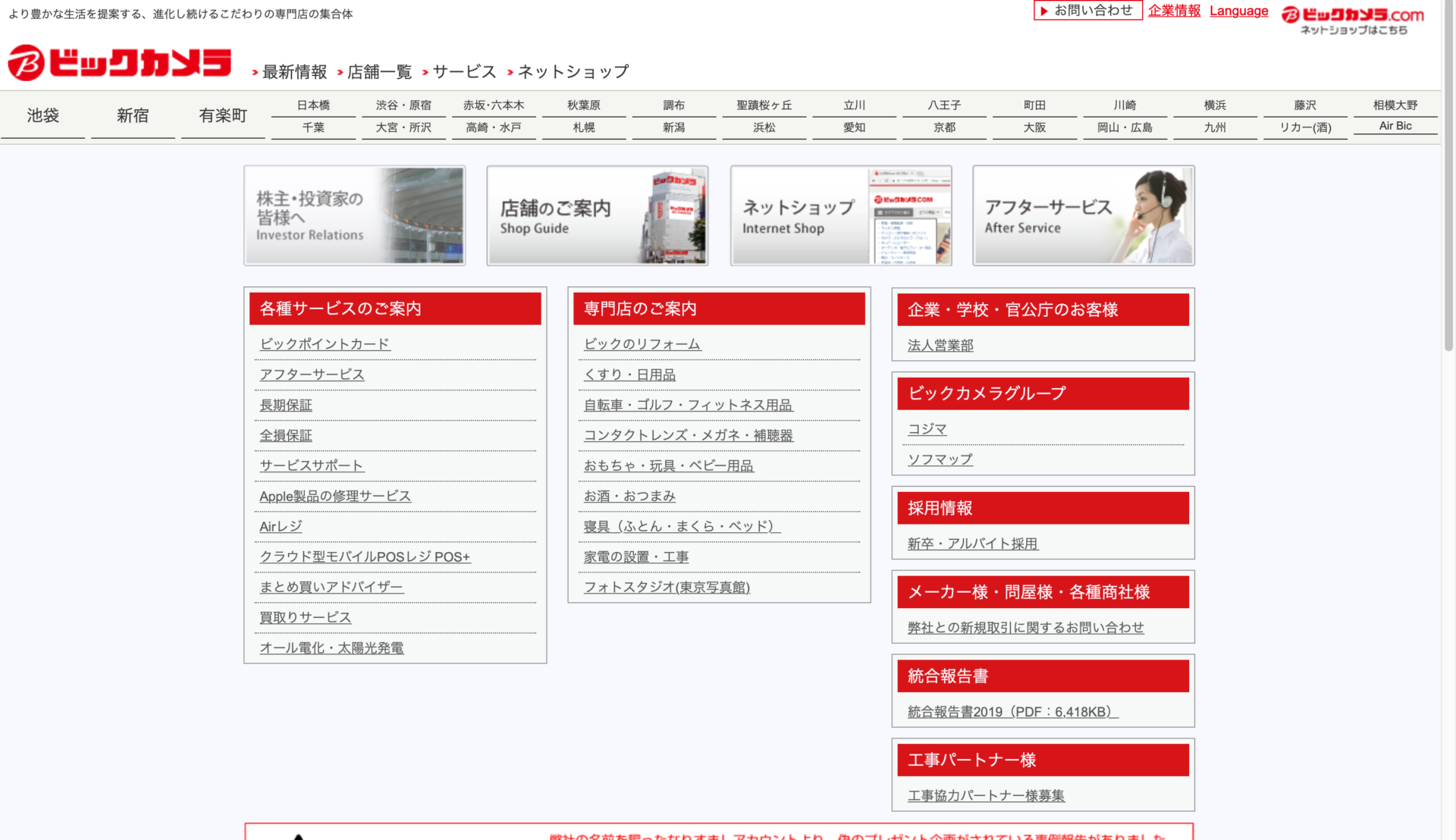The height and width of the screenshot is (840, 1456).
Task: Open the Language link
Action: (1238, 11)
